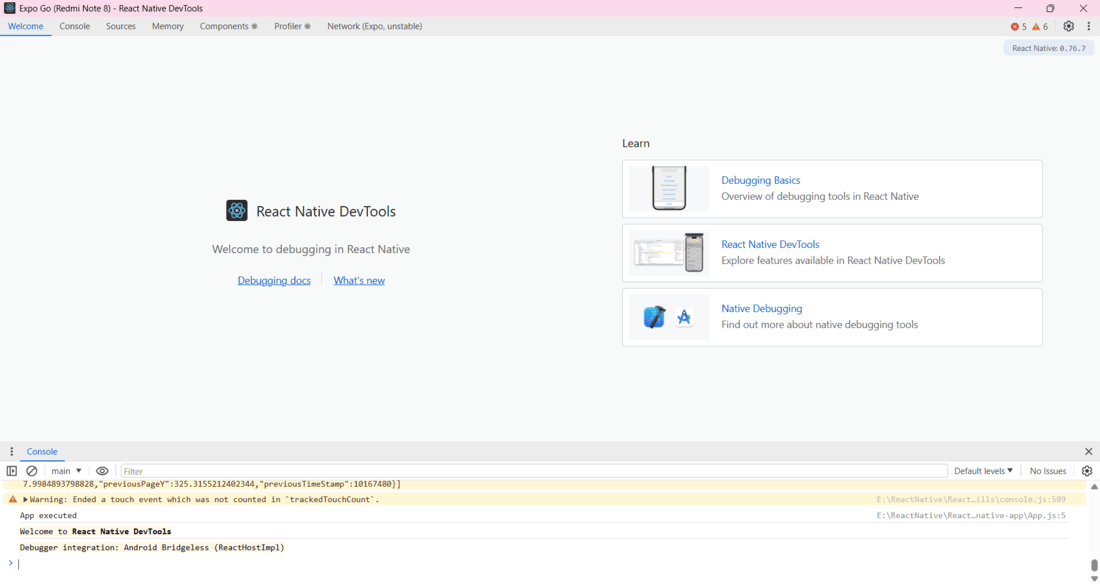Open DevTools settings gear in top bar
The width and height of the screenshot is (1100, 584).
[1068, 26]
